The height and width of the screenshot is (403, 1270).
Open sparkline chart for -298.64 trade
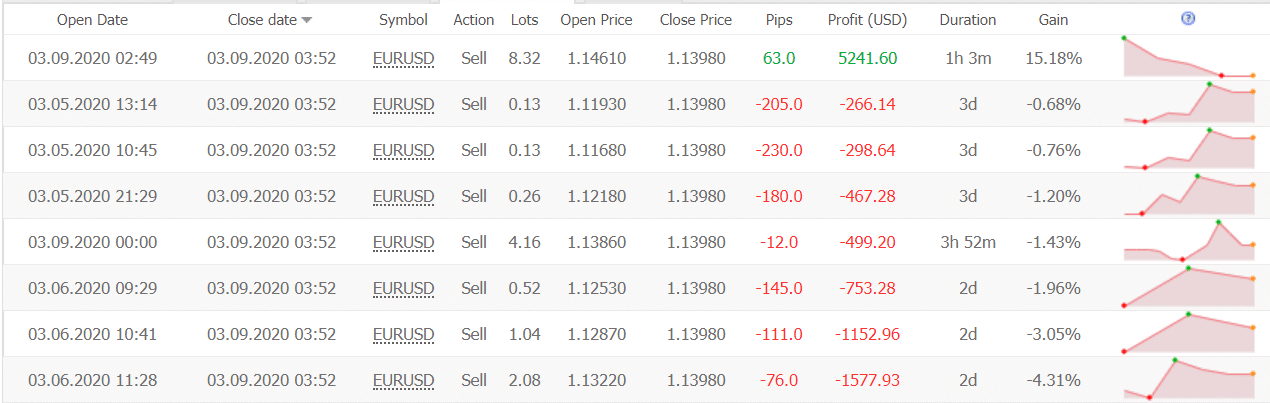[x=1189, y=149]
